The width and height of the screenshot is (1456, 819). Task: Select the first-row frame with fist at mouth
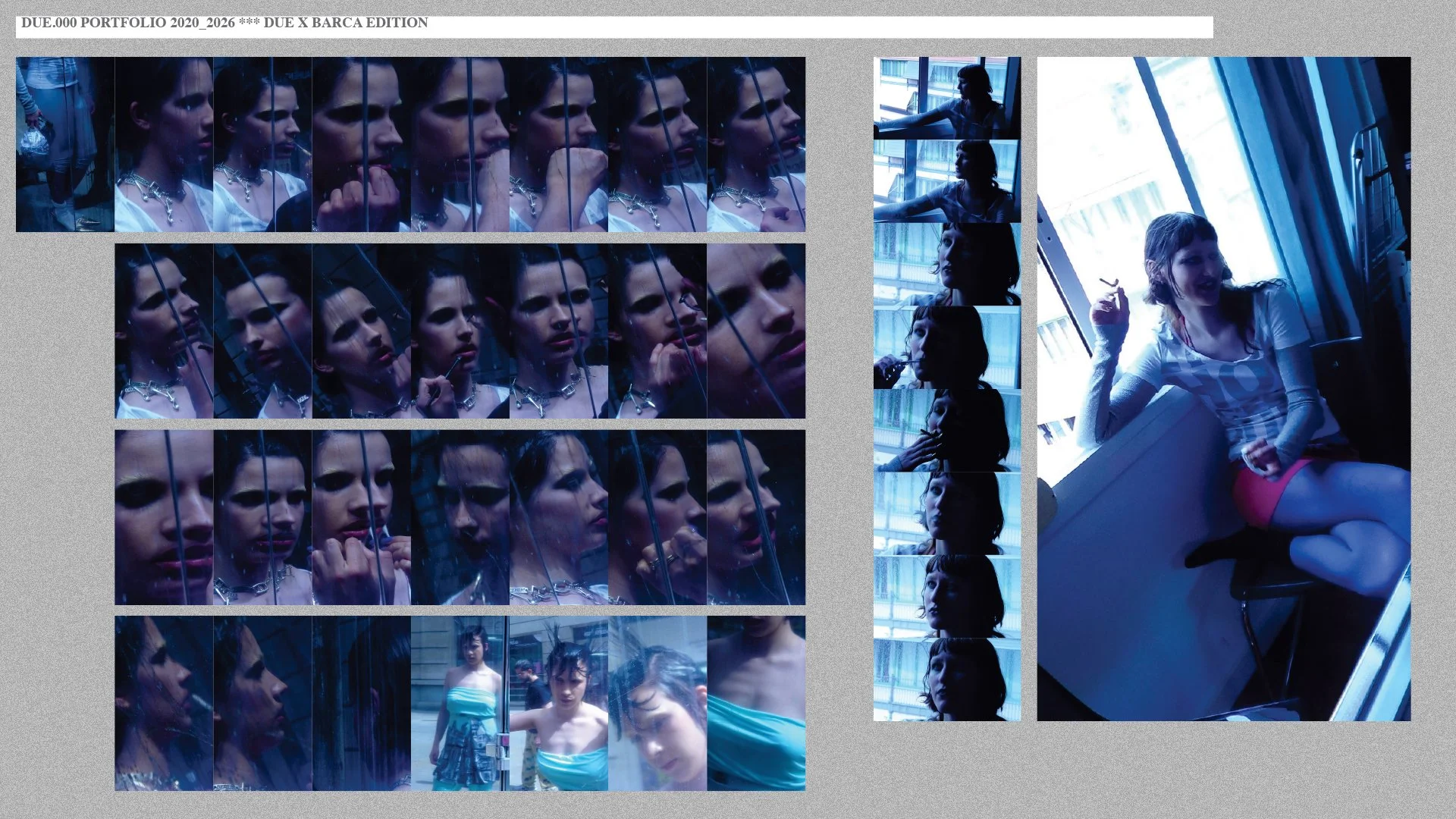pos(558,144)
